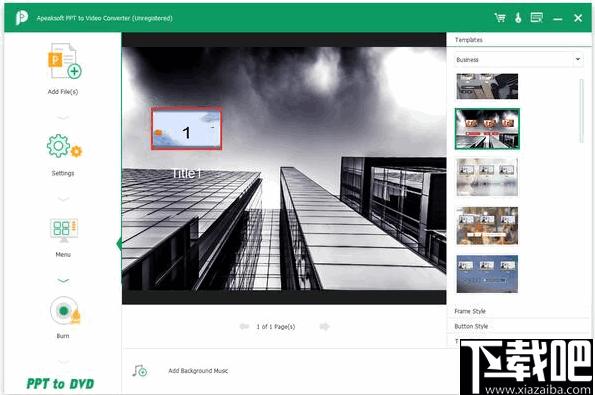Click the Apeaksoft logo icon

point(22,18)
